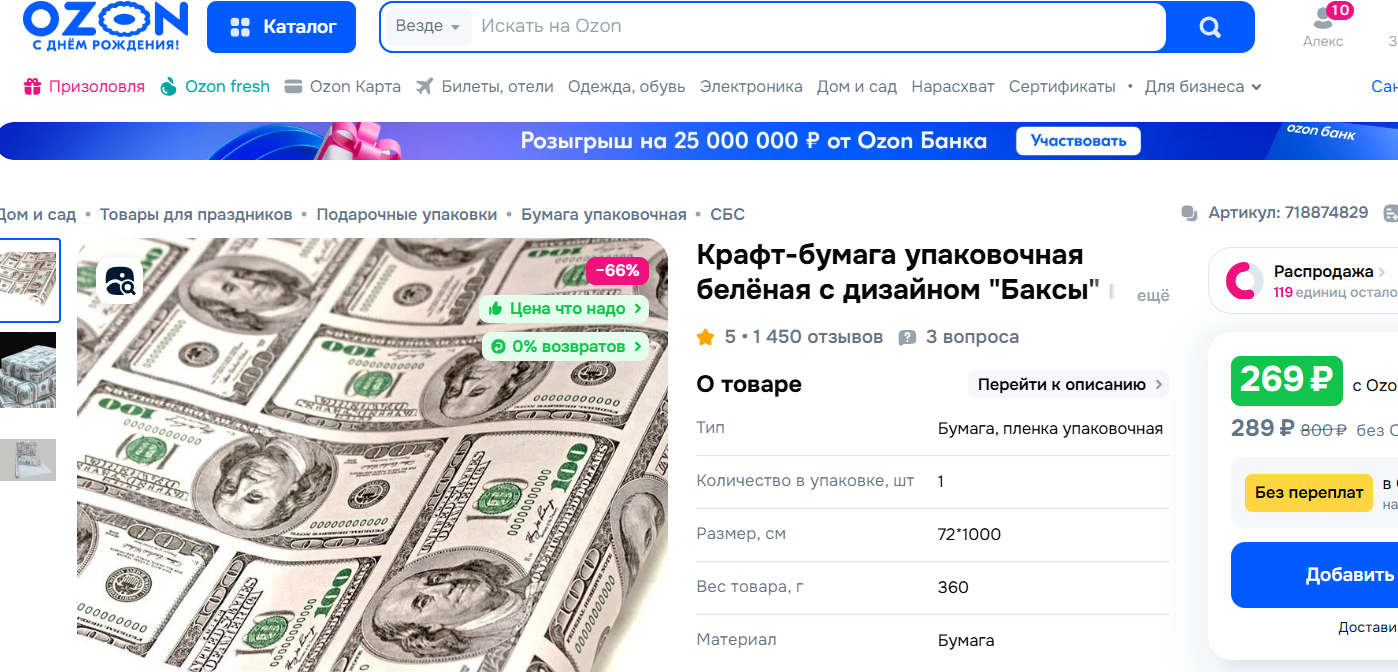Select the first product thumbnail

click(28, 280)
